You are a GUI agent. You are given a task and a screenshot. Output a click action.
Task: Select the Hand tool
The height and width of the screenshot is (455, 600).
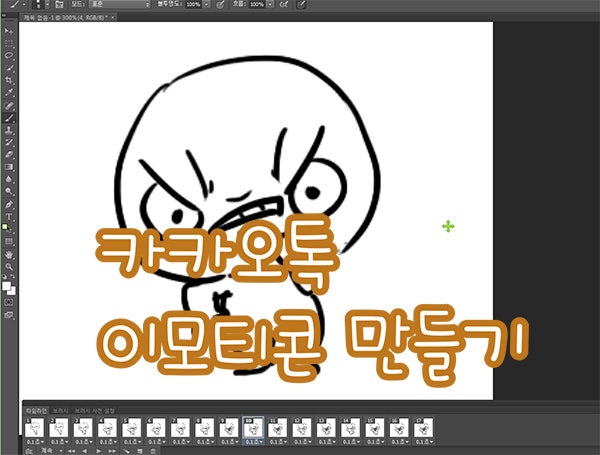pyautogui.click(x=8, y=254)
